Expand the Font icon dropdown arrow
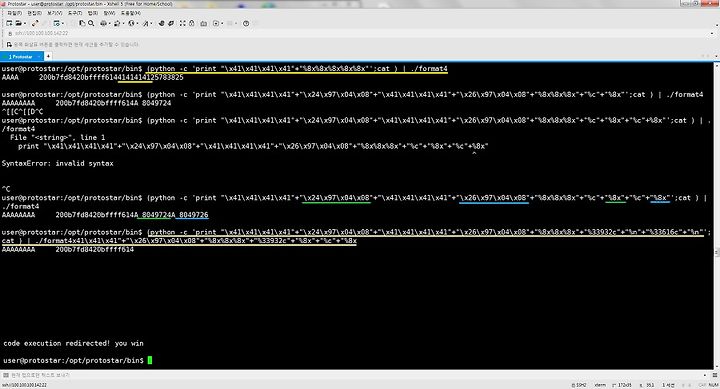Viewport: 720px width, 389px height. click(x=152, y=23)
